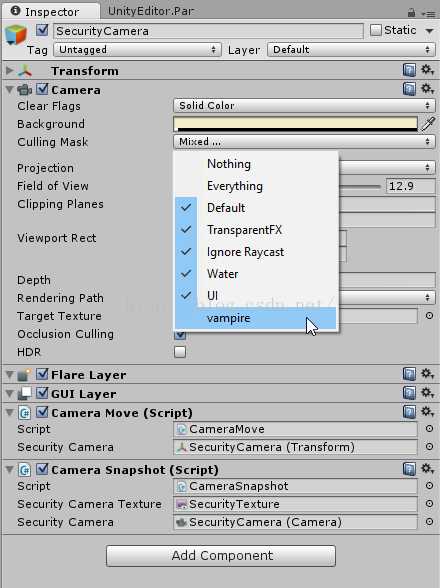
Task: Disable the Camera Move script checkbox
Action: (42, 412)
